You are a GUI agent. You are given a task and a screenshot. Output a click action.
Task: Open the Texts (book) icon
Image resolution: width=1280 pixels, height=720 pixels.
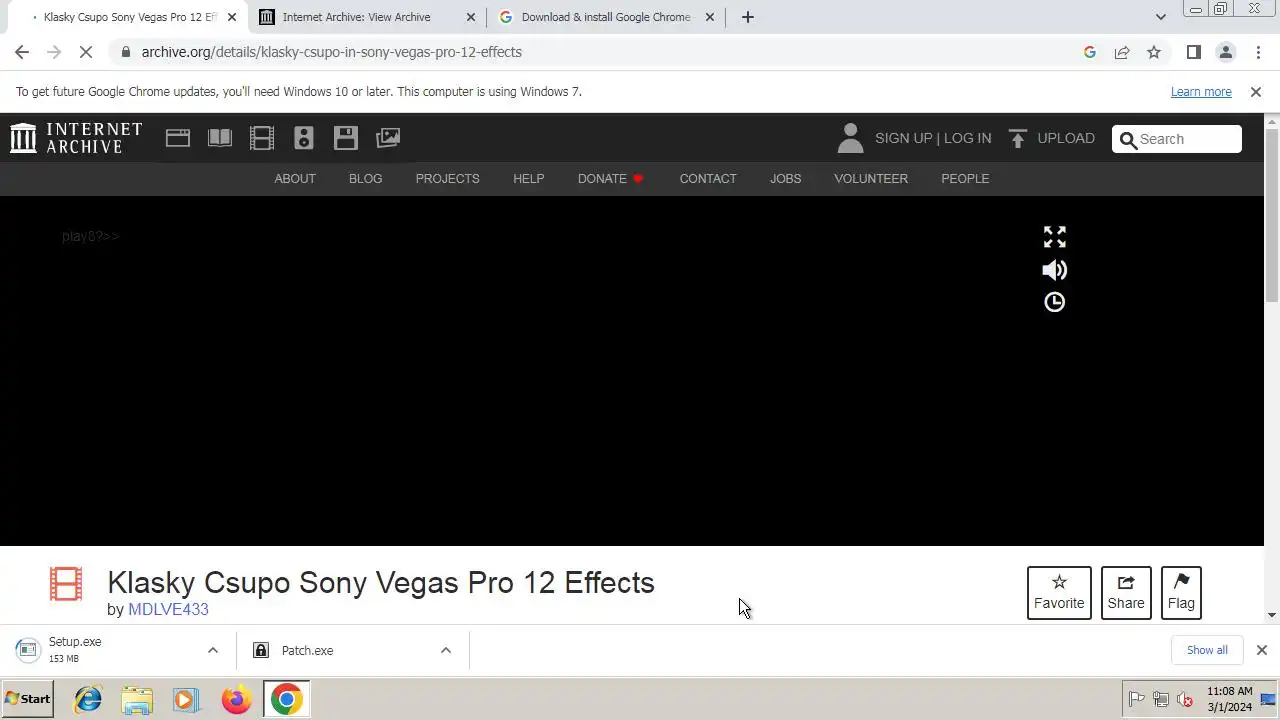pyautogui.click(x=220, y=138)
